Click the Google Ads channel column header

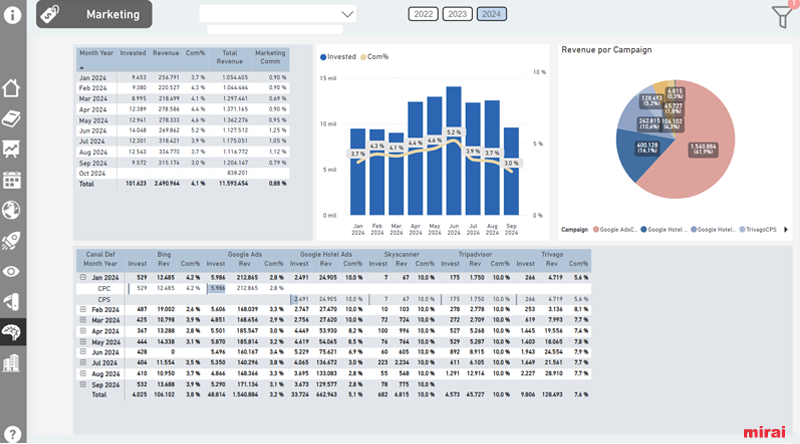click(x=245, y=254)
